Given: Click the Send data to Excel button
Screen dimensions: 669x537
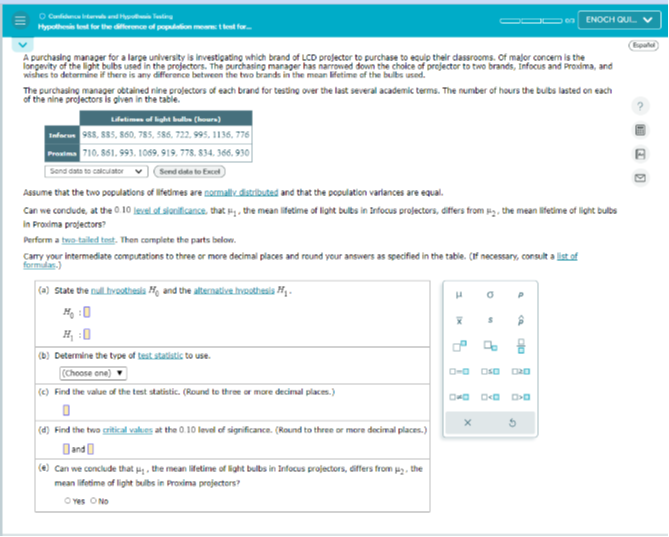Looking at the screenshot, I should coord(189,171).
